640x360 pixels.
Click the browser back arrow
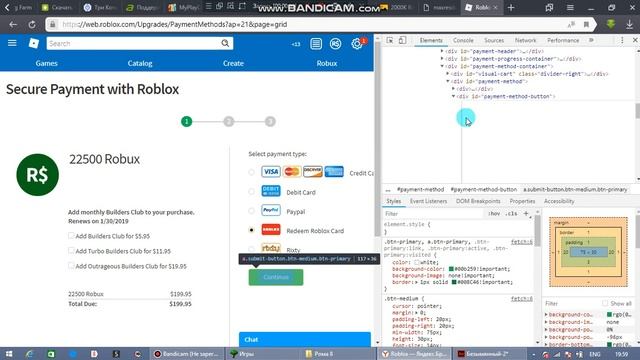pyautogui.click(x=13, y=24)
